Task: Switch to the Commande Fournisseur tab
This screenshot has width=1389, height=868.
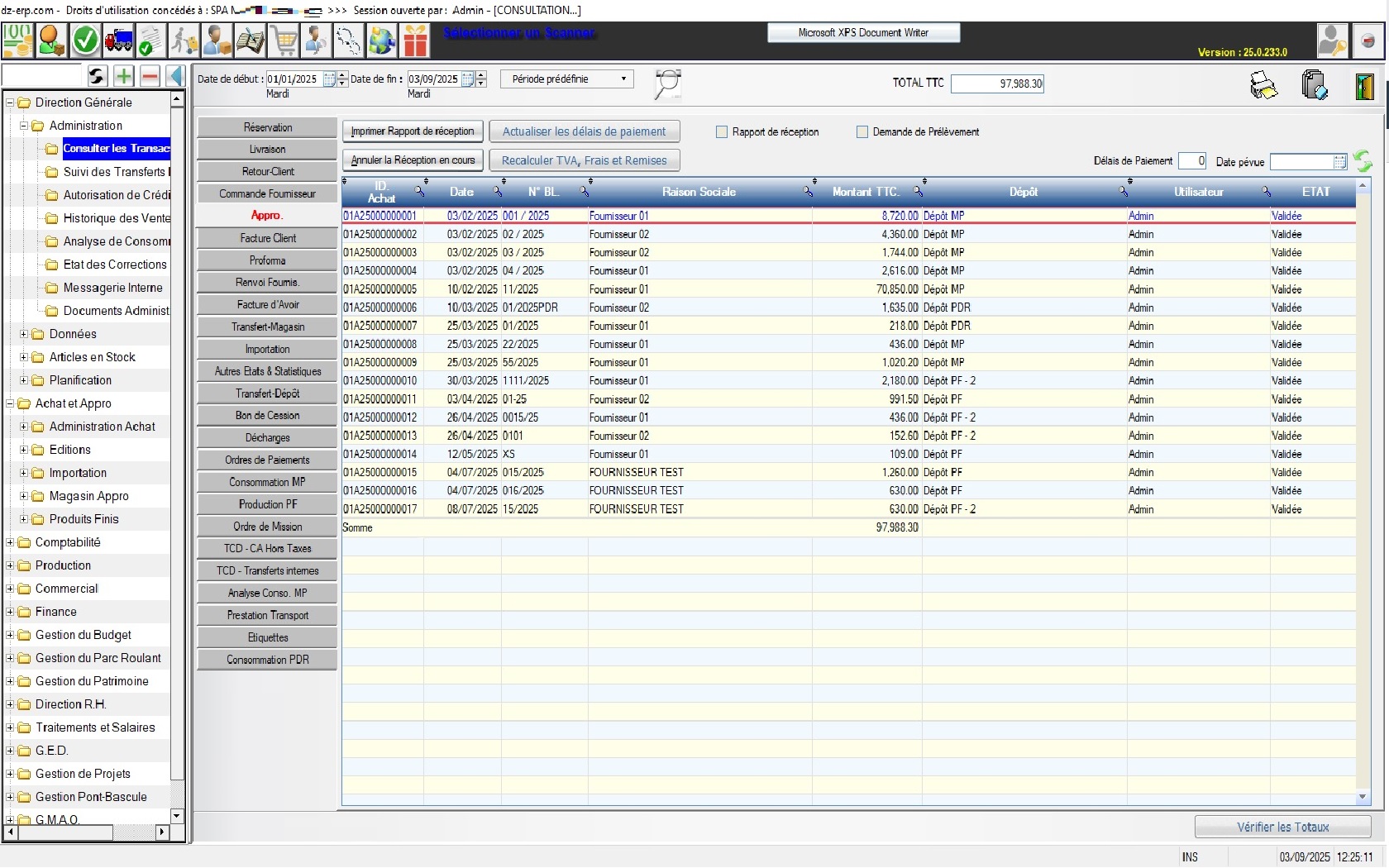Action: coord(267,193)
